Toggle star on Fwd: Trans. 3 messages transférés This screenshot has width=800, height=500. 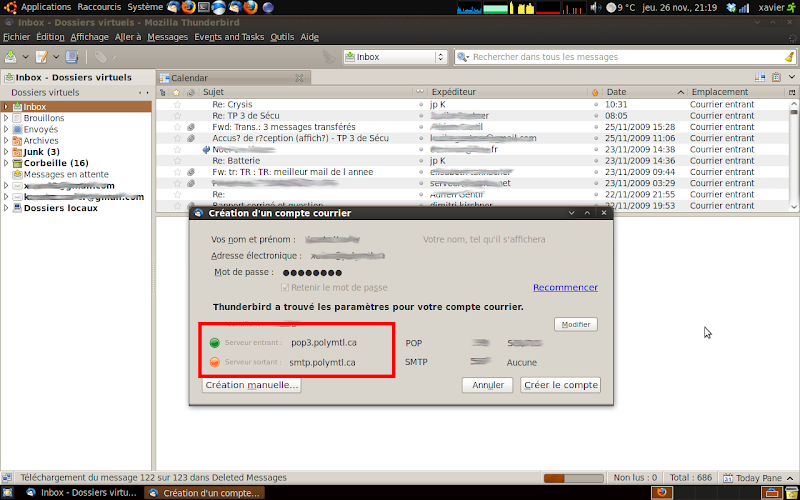(178, 127)
